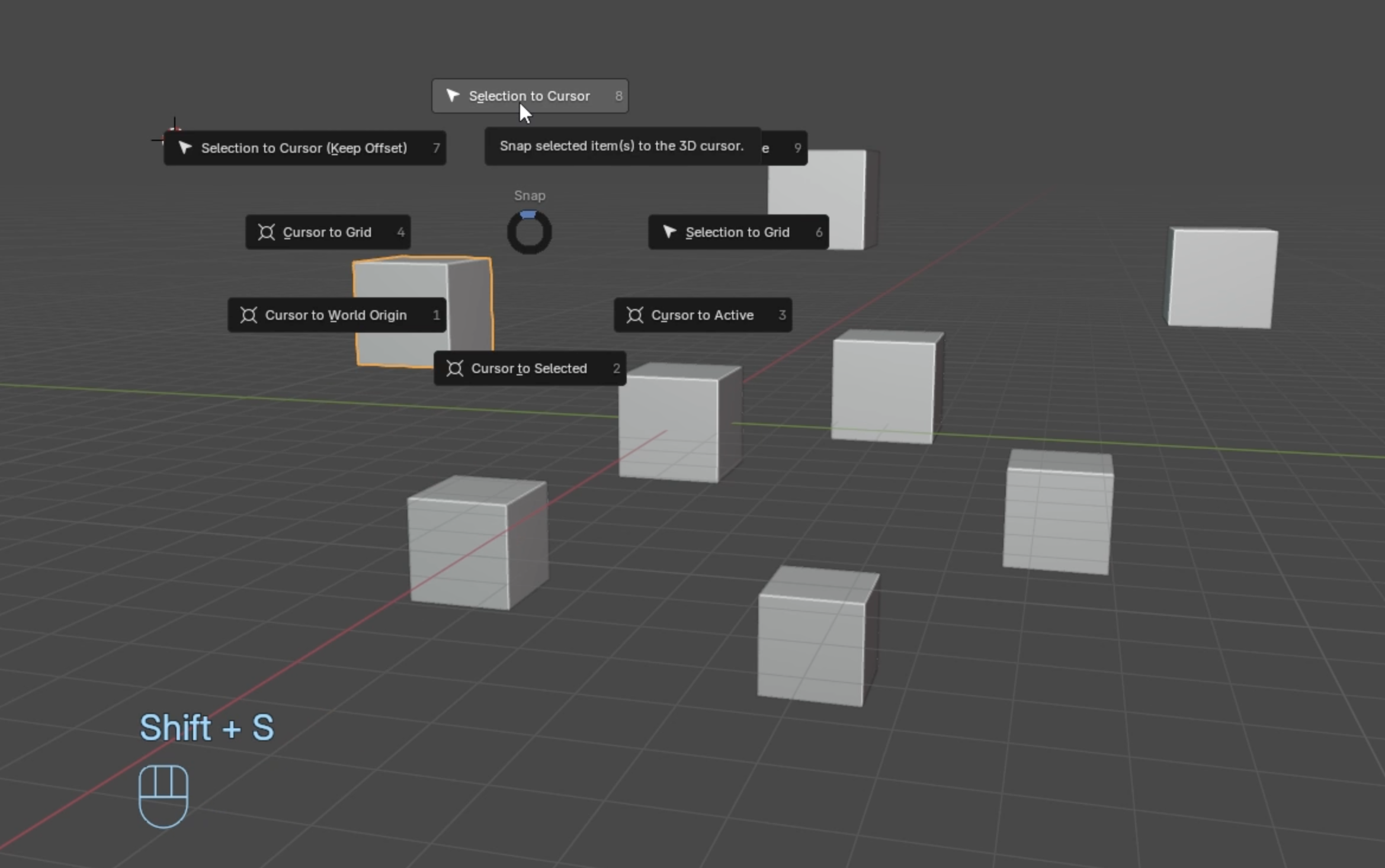Click the Cursor to Active cursor icon
The width and height of the screenshot is (1385, 868).
coord(634,315)
